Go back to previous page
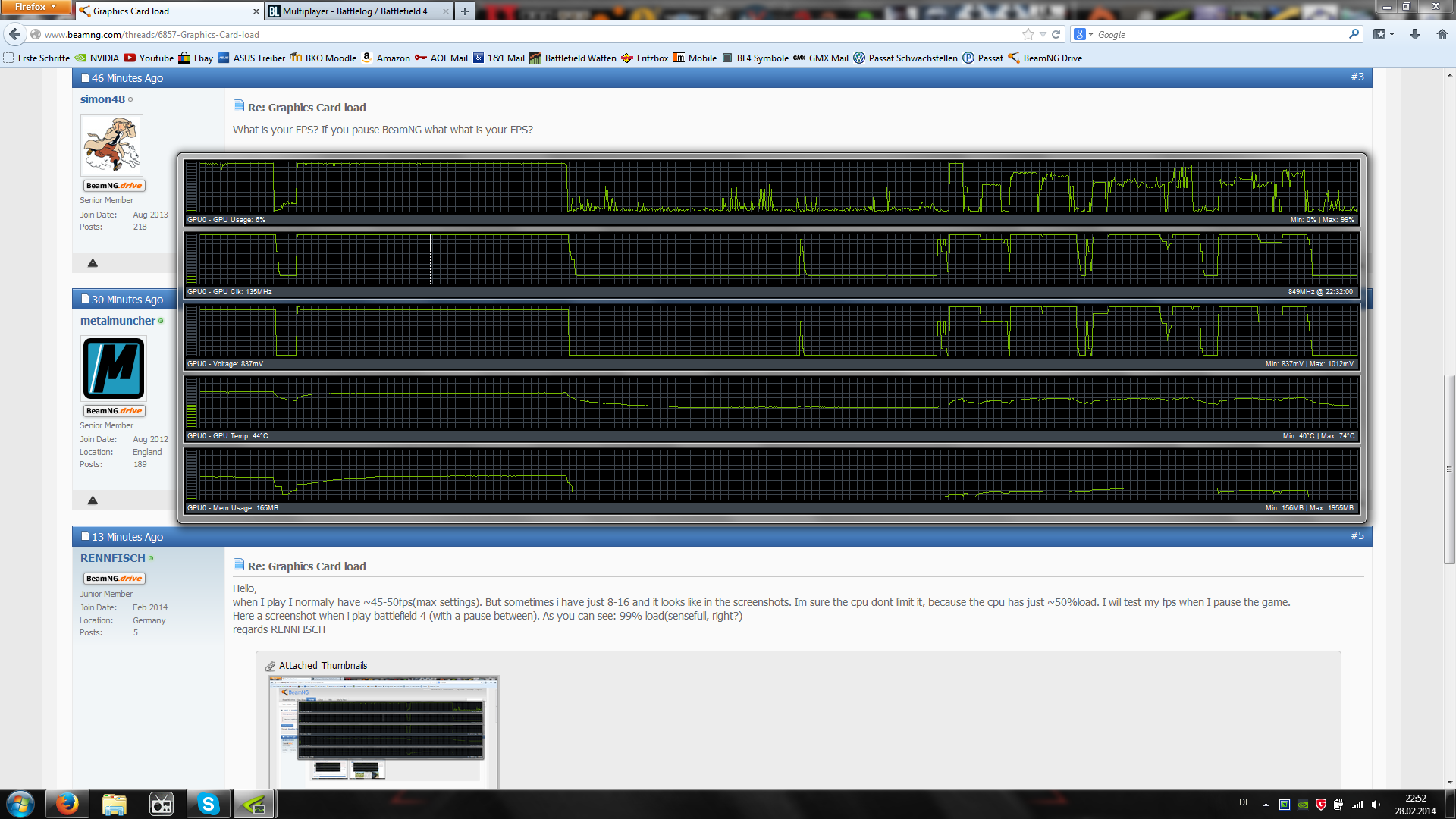1456x819 pixels. pos(14,34)
